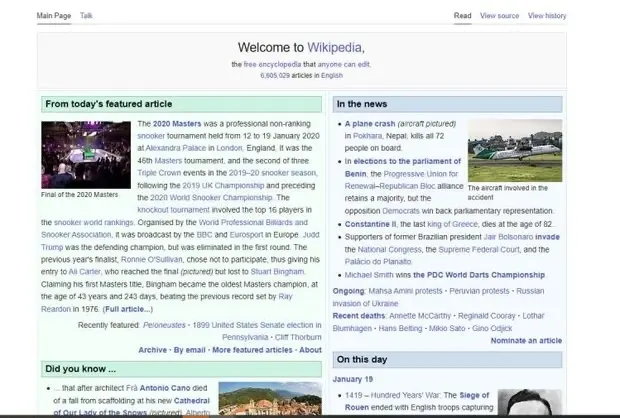620x418 pixels.
Task: Open the Talk tab
Action: pyautogui.click(x=86, y=16)
